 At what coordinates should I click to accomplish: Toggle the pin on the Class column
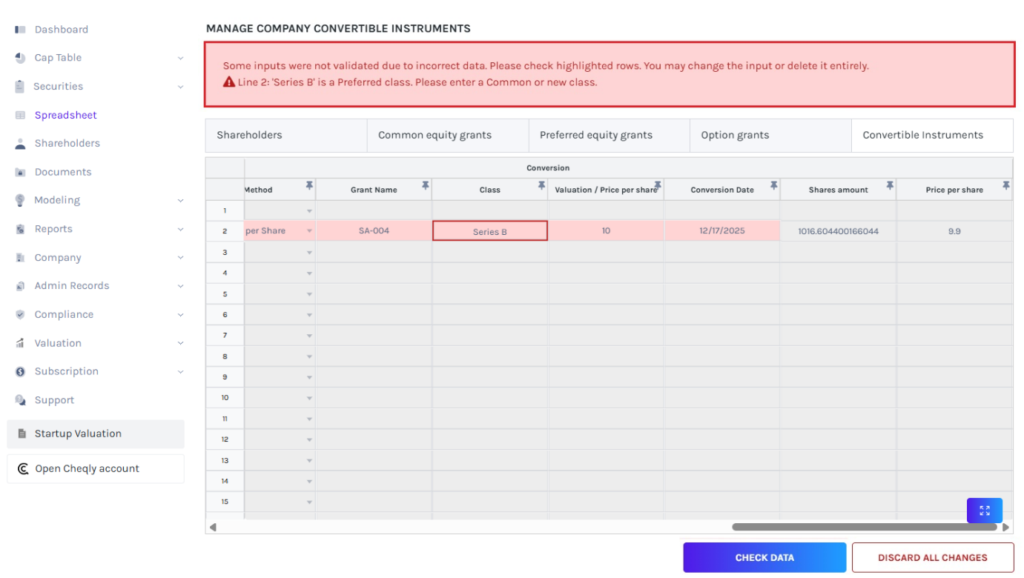[x=542, y=185]
